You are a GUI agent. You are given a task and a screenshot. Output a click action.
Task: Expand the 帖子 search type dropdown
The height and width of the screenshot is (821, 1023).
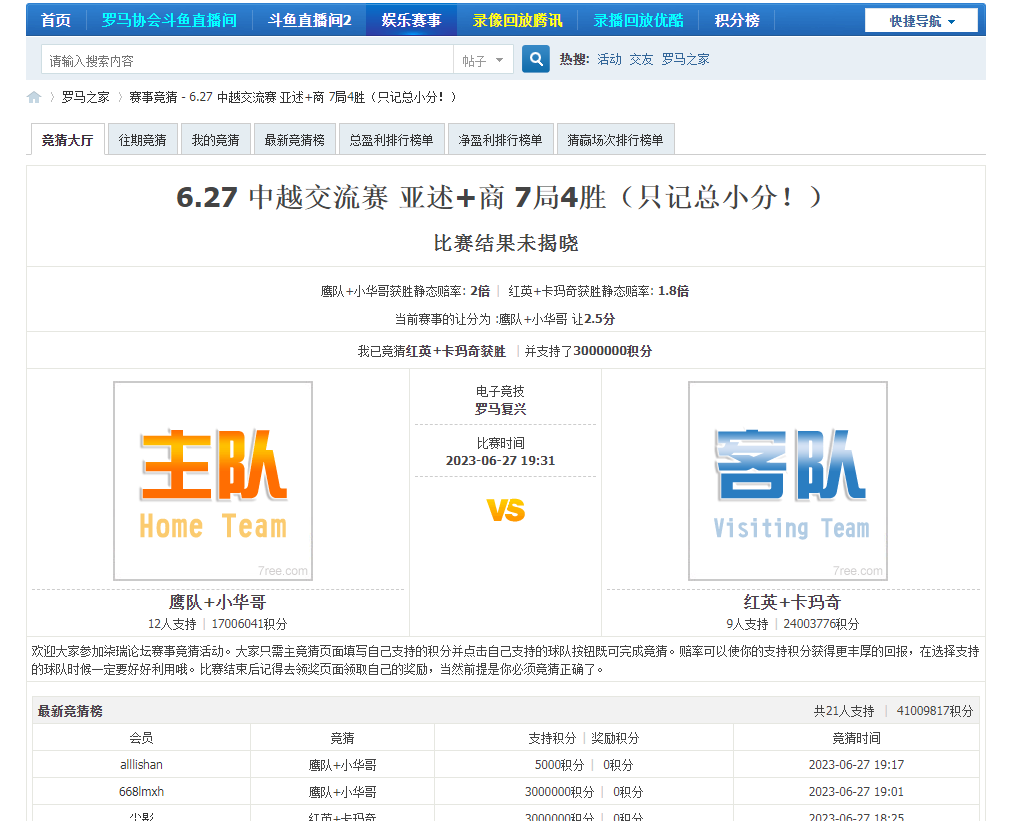tap(484, 61)
